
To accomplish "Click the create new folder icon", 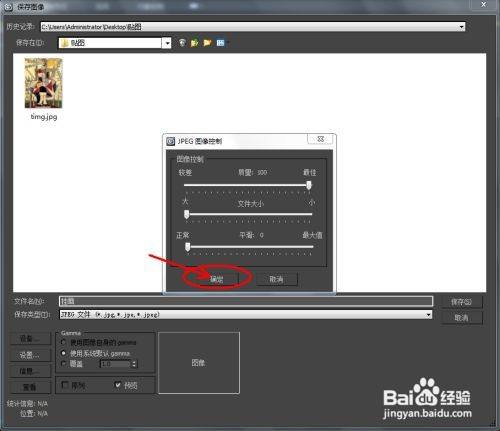I will coord(207,43).
